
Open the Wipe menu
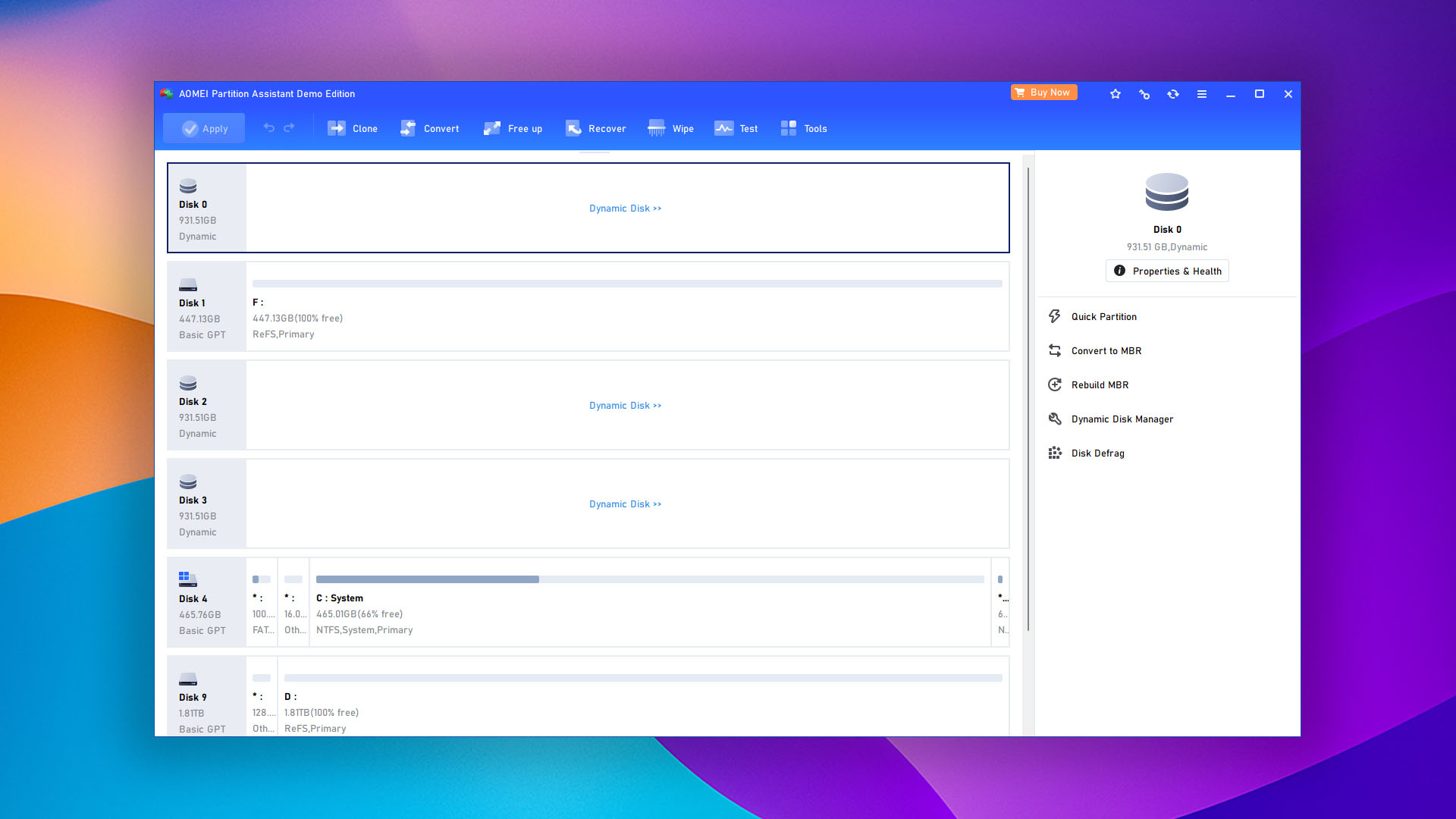click(x=671, y=128)
